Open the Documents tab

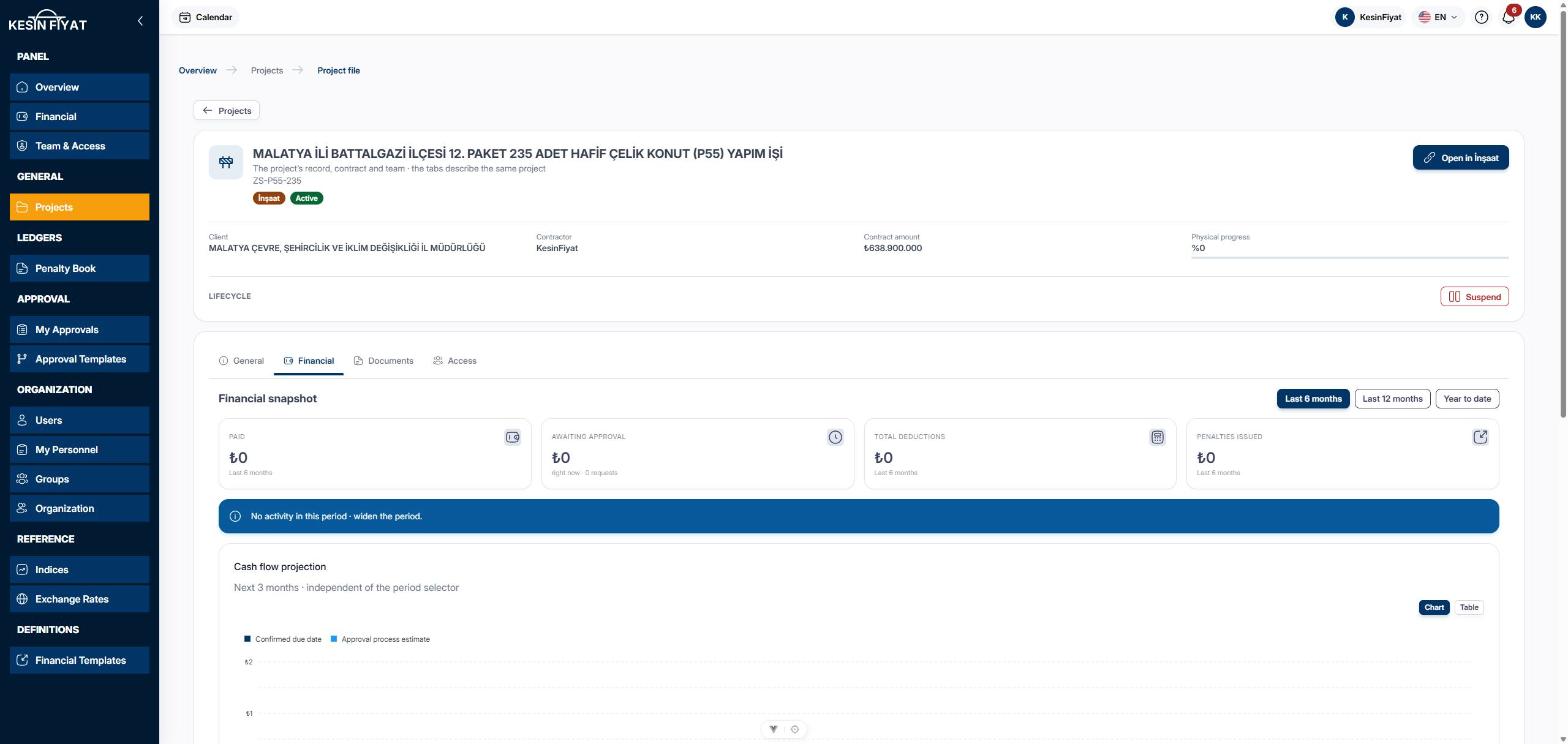(384, 361)
